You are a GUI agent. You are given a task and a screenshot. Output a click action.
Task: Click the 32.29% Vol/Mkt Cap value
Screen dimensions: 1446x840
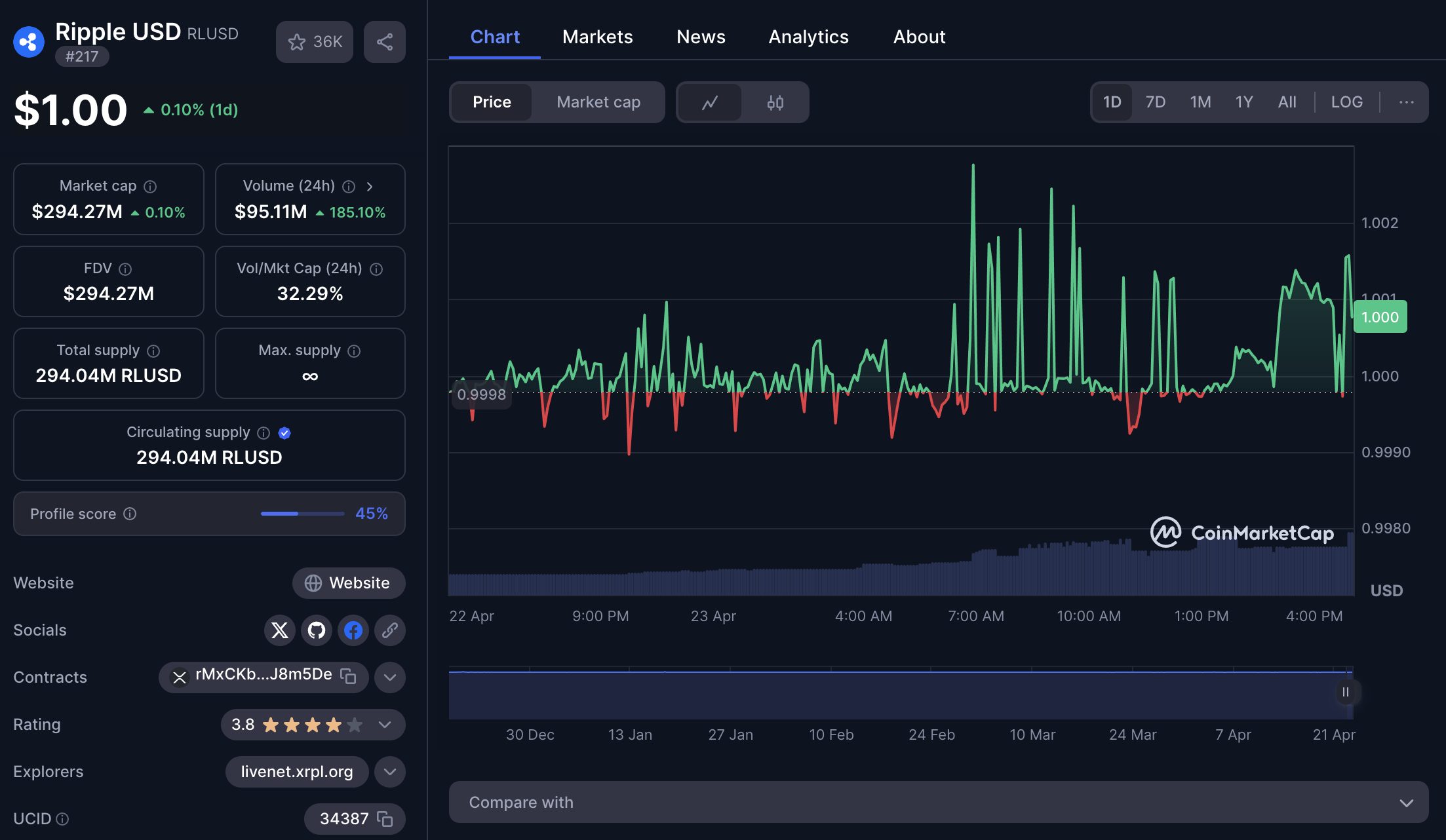(310, 294)
